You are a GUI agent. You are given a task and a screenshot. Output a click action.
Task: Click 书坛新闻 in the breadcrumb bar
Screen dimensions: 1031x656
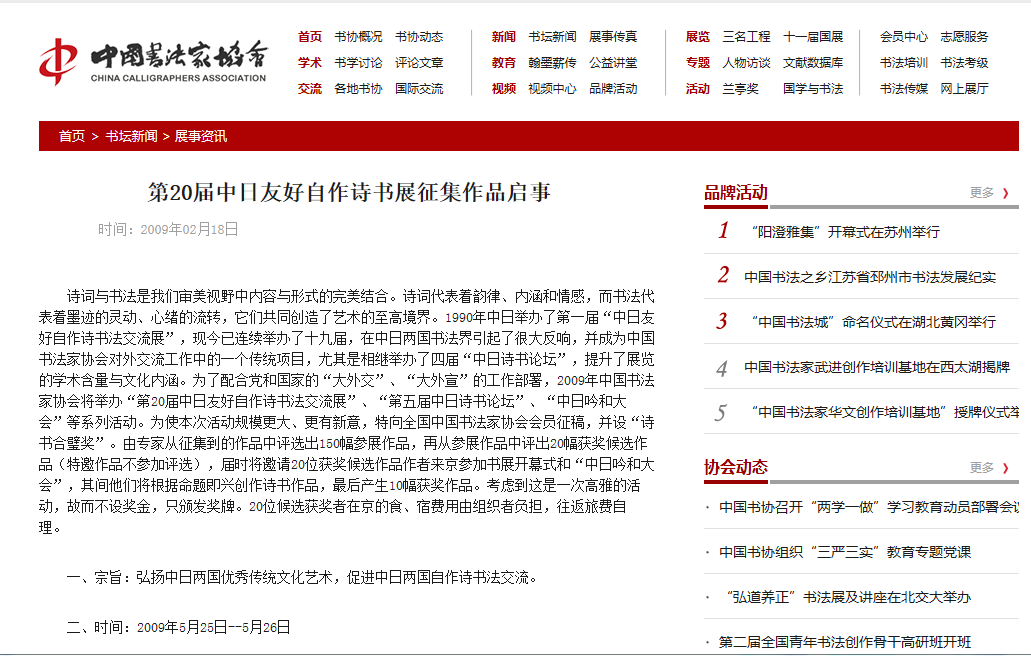coord(132,136)
